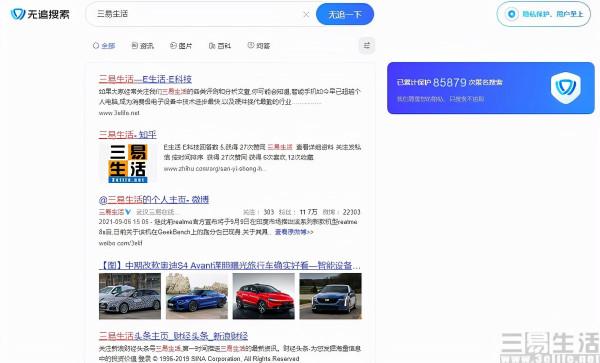Open the Audi S4 Avant article link
This screenshot has width=600, height=363.
point(230,265)
